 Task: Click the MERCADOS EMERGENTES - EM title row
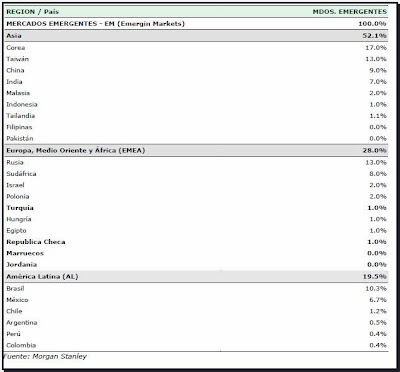pyautogui.click(x=196, y=24)
